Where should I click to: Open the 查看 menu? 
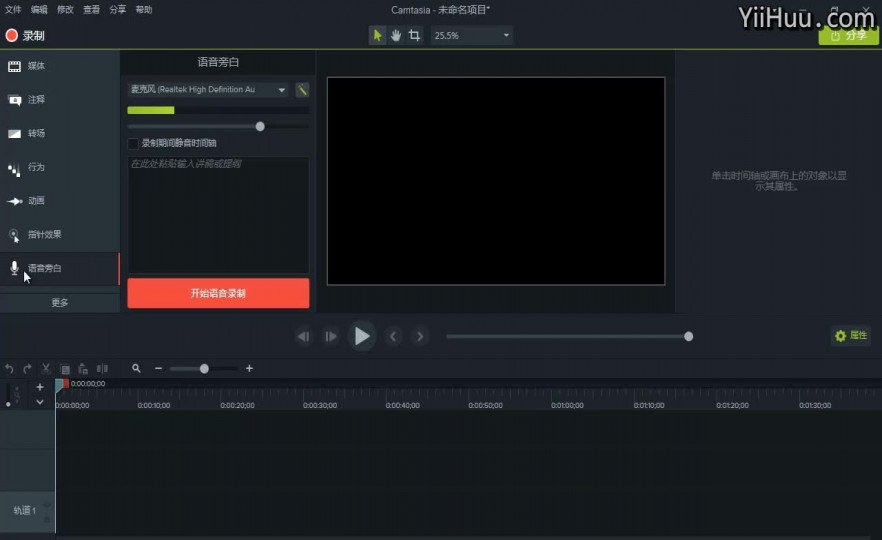pyautogui.click(x=92, y=10)
